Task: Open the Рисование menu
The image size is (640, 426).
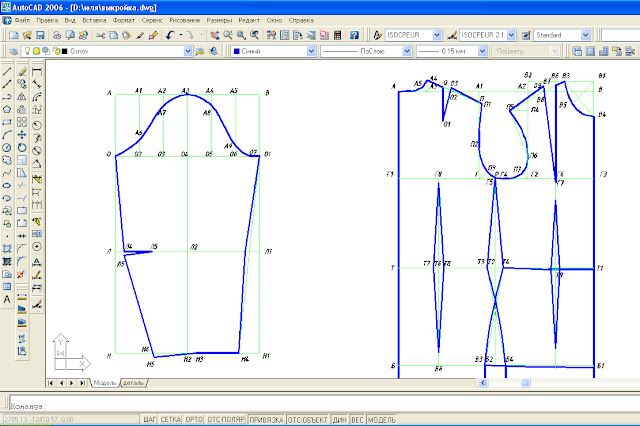Action: 184,20
